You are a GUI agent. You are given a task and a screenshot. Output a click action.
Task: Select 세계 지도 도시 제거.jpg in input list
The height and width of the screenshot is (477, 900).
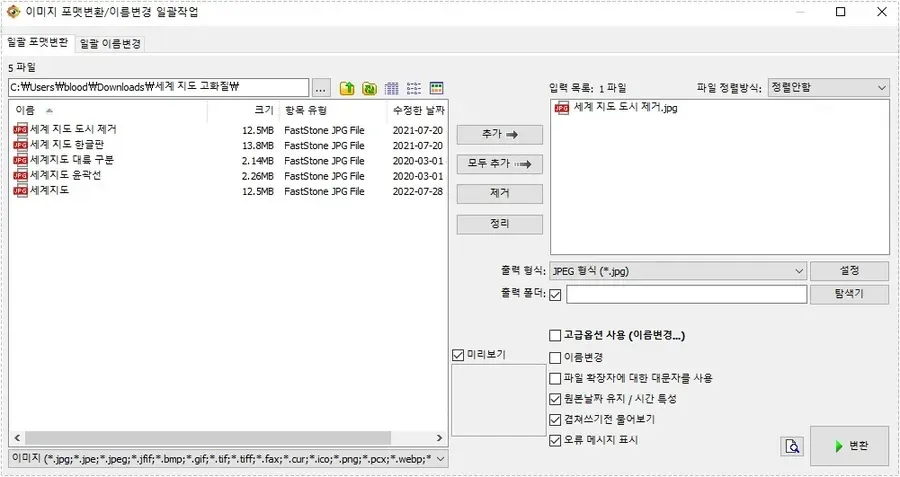point(626,107)
